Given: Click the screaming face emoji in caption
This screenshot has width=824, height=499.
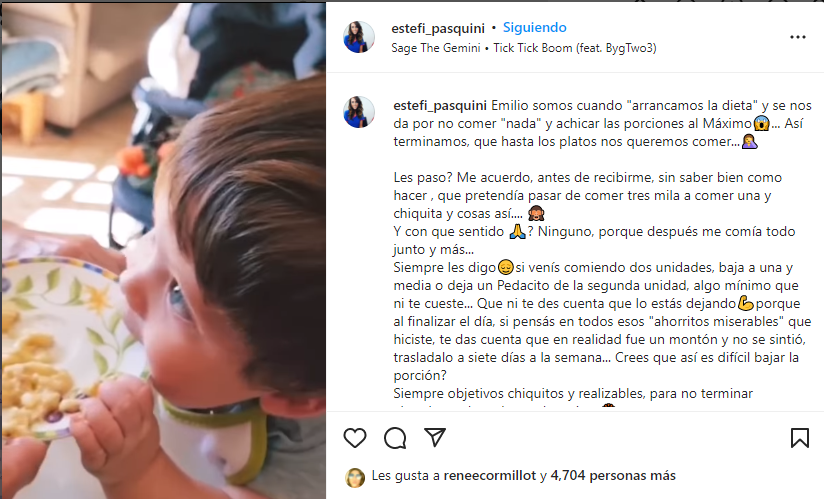Looking at the screenshot, I should pos(761,123).
